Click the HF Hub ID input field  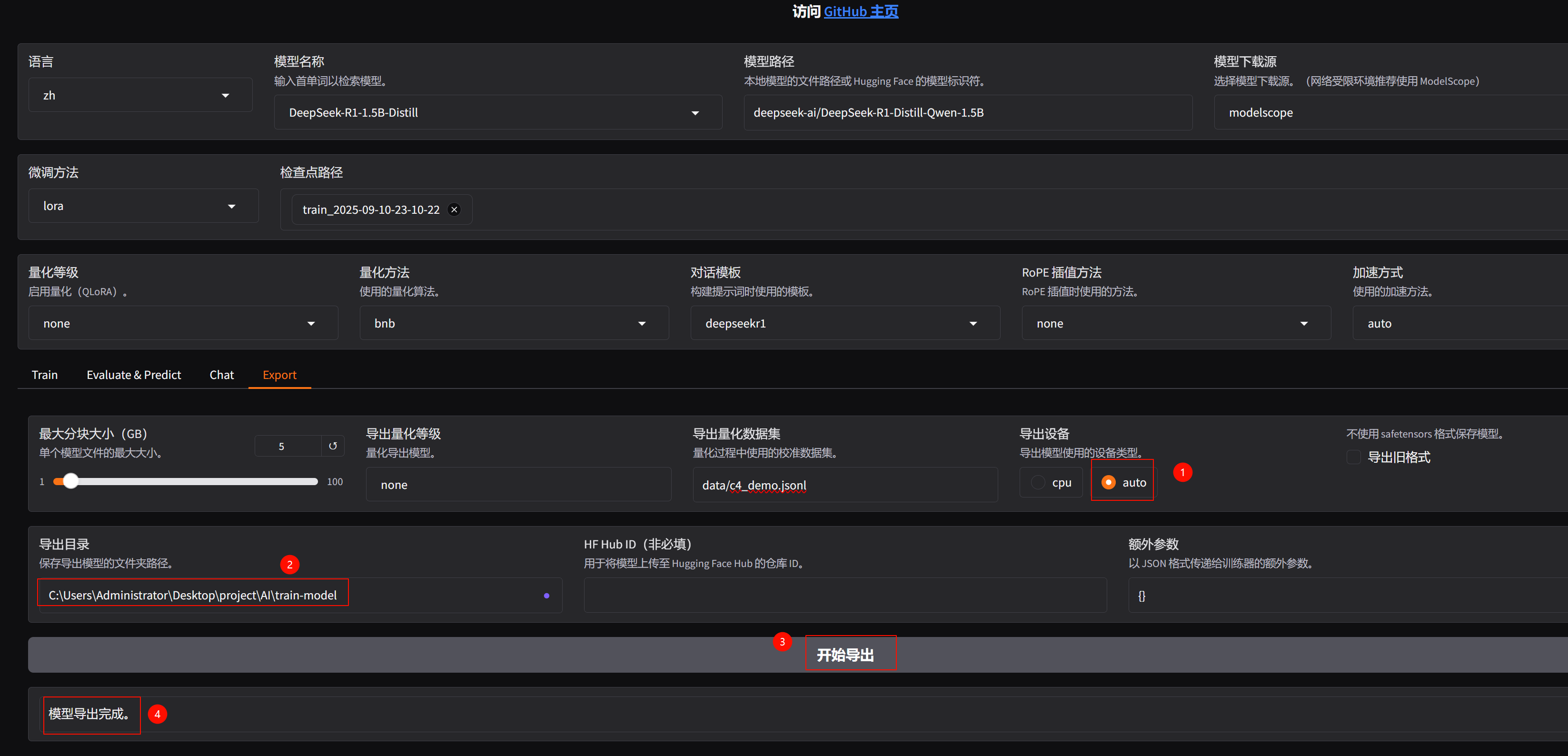[844, 595]
